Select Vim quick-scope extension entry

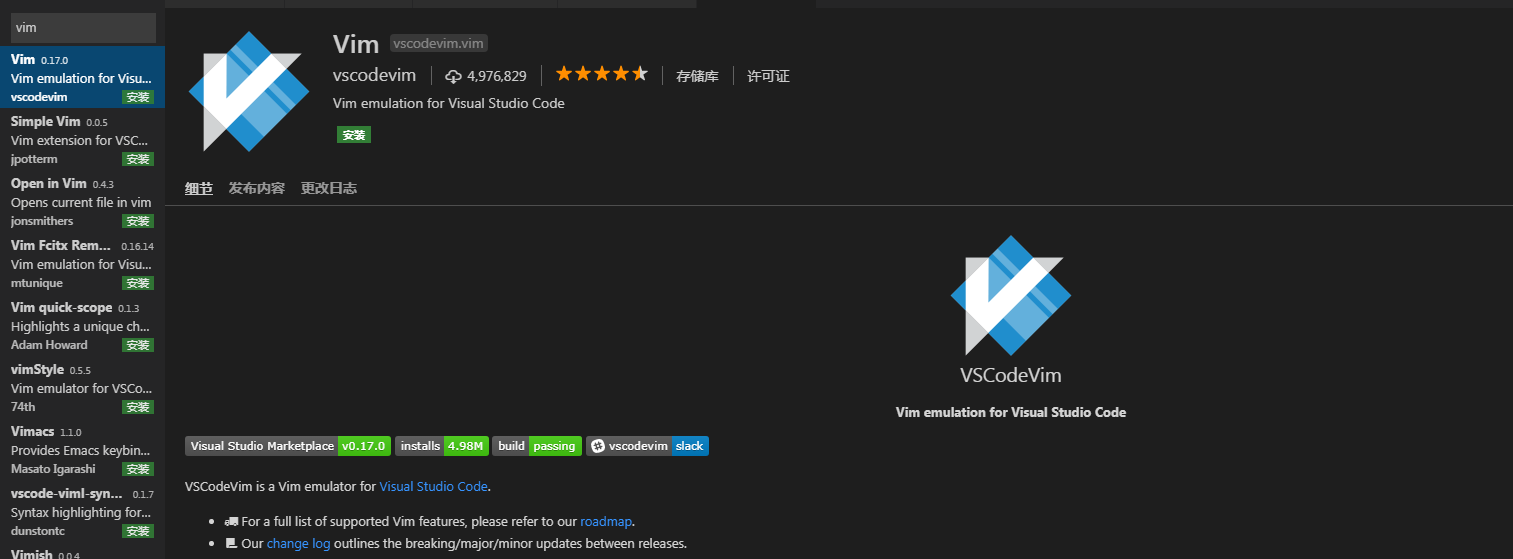[x=82, y=325]
